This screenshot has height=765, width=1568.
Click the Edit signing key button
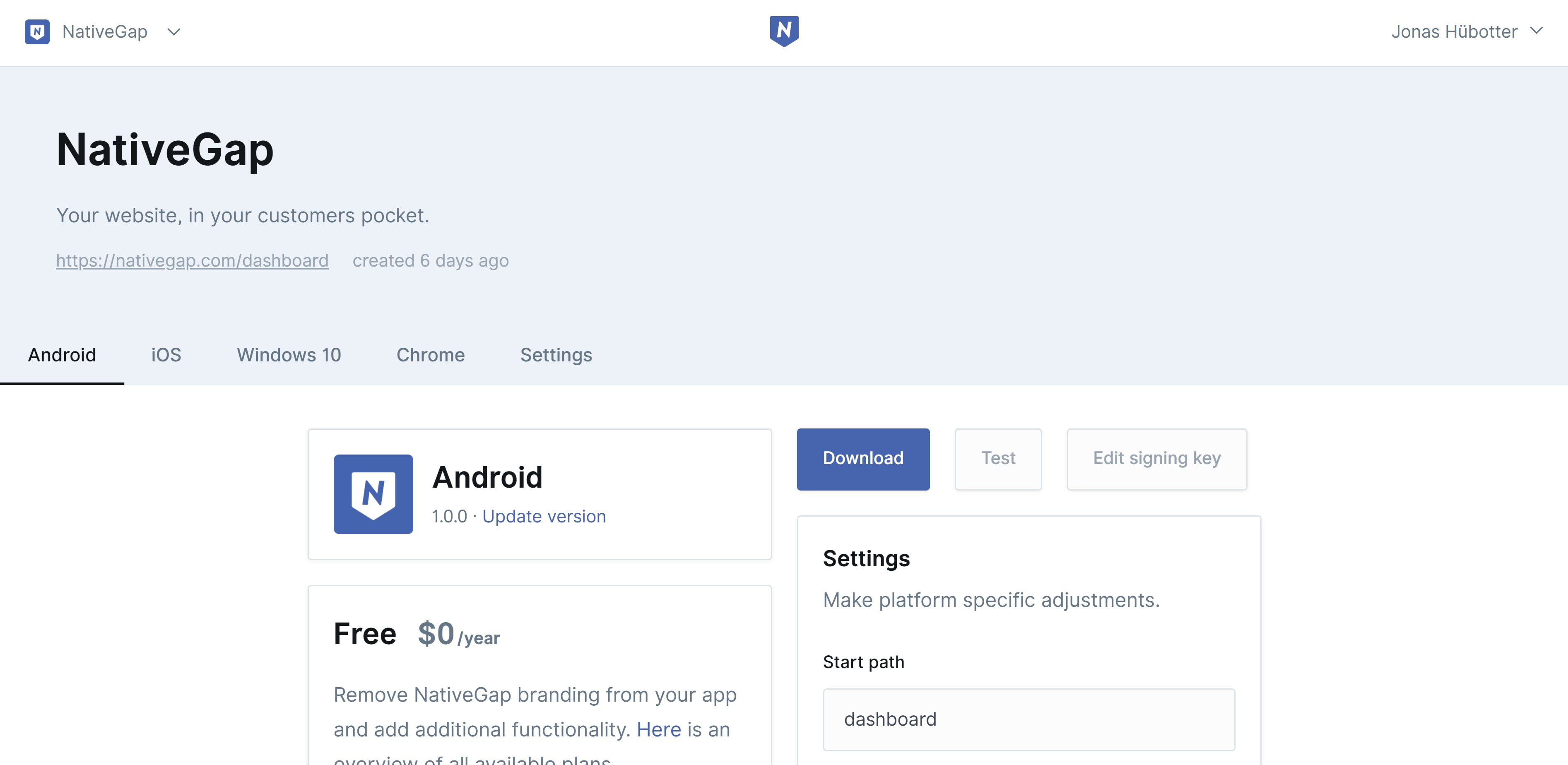coord(1156,459)
